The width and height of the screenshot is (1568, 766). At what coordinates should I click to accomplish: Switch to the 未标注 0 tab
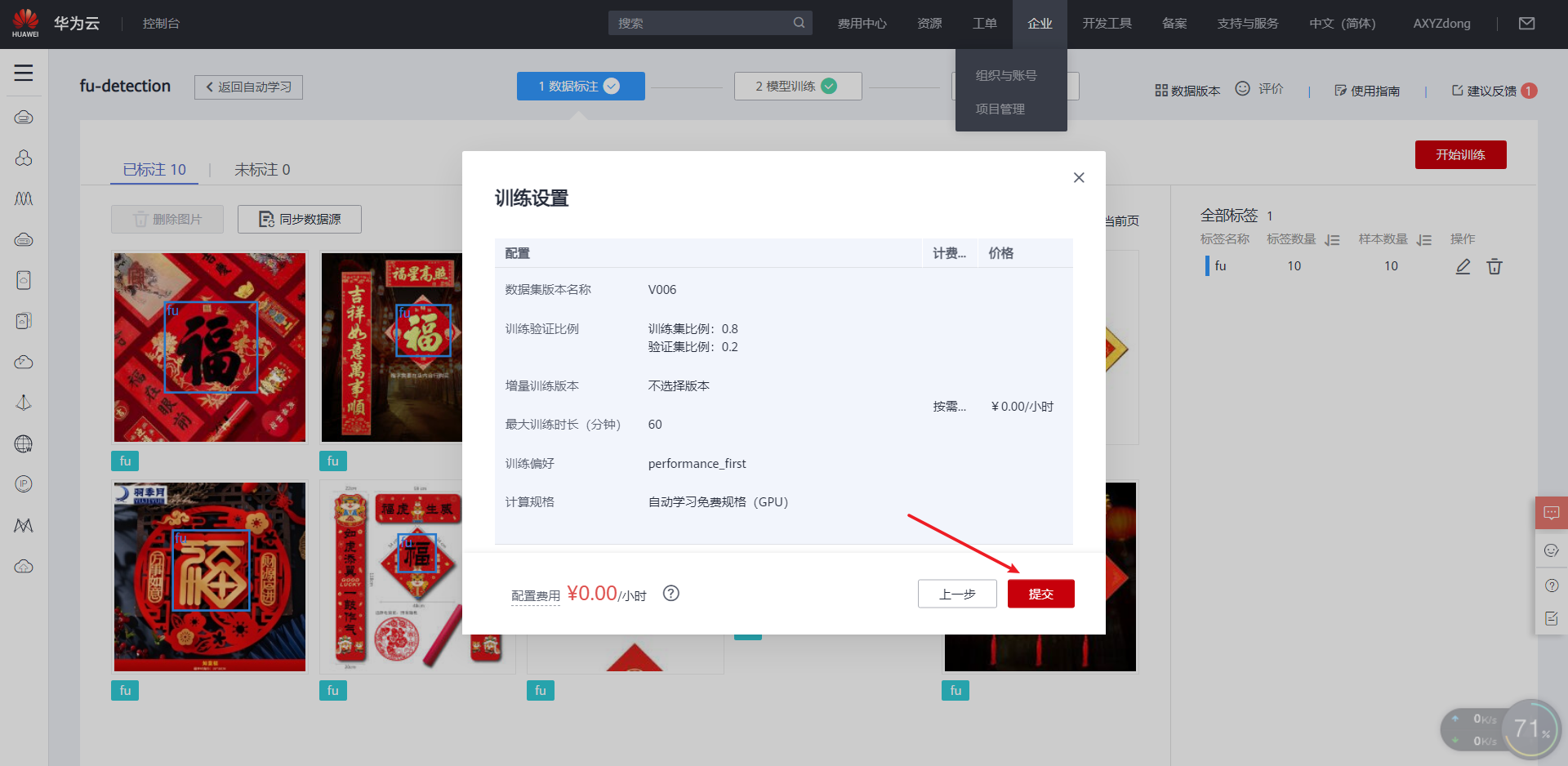262,169
